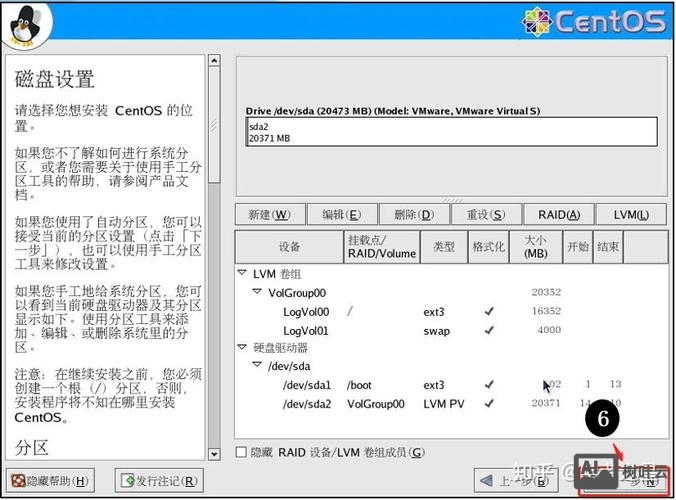Select the /dev/sda2 partition row
This screenshot has height=500, width=676.
(451, 404)
